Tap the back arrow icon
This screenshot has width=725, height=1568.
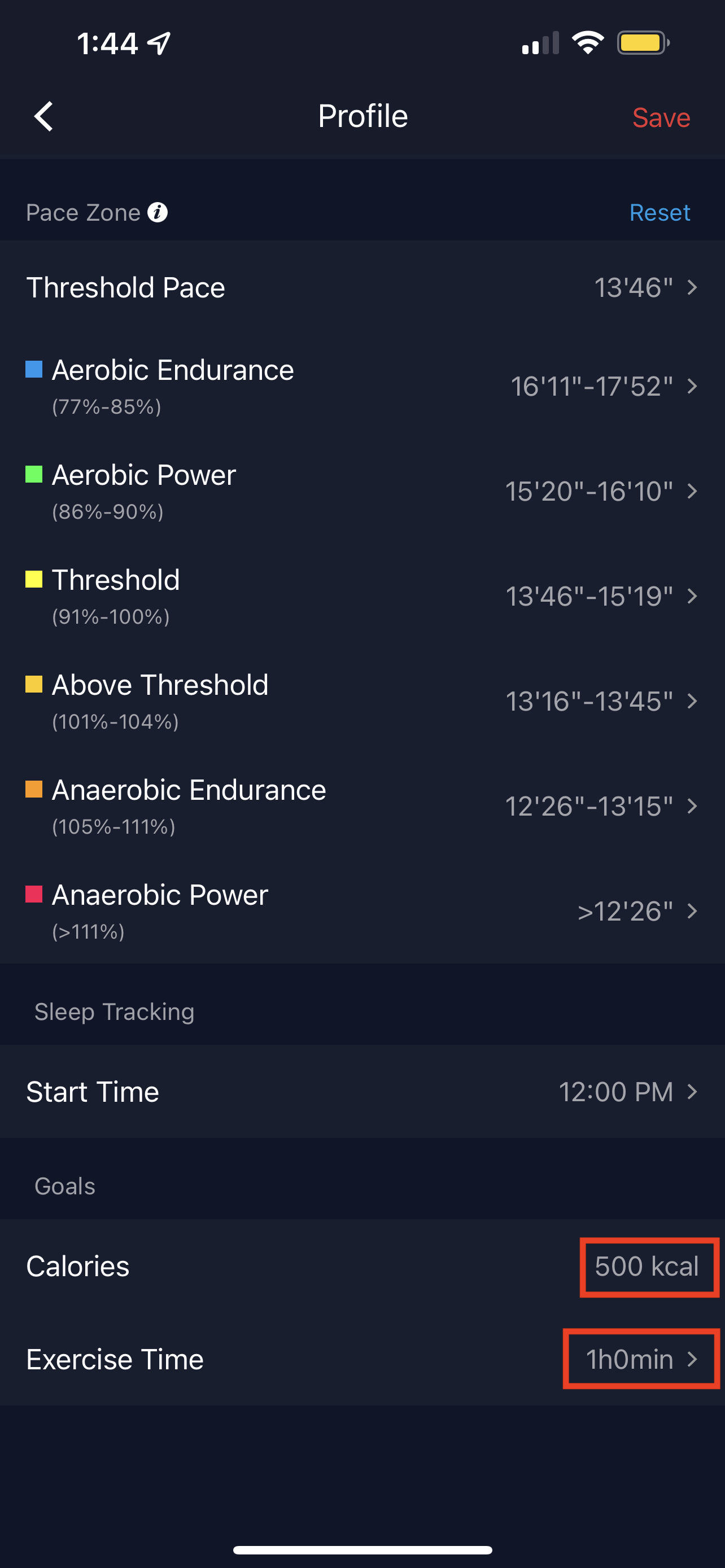(x=43, y=116)
